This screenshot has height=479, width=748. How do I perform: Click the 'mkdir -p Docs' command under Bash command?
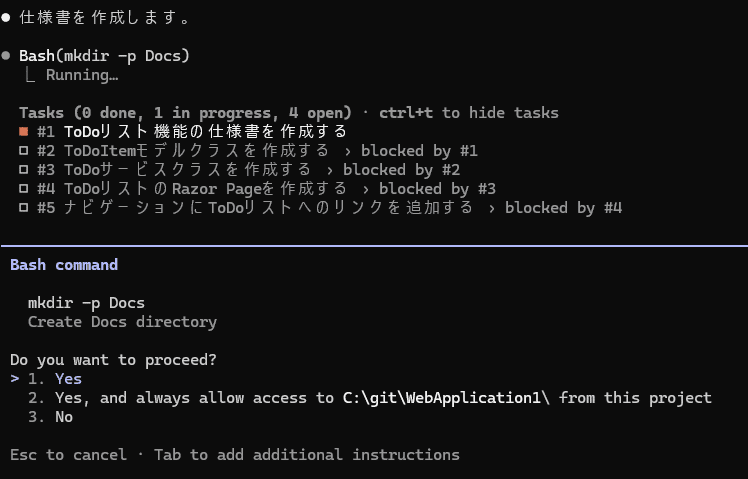[86, 303]
